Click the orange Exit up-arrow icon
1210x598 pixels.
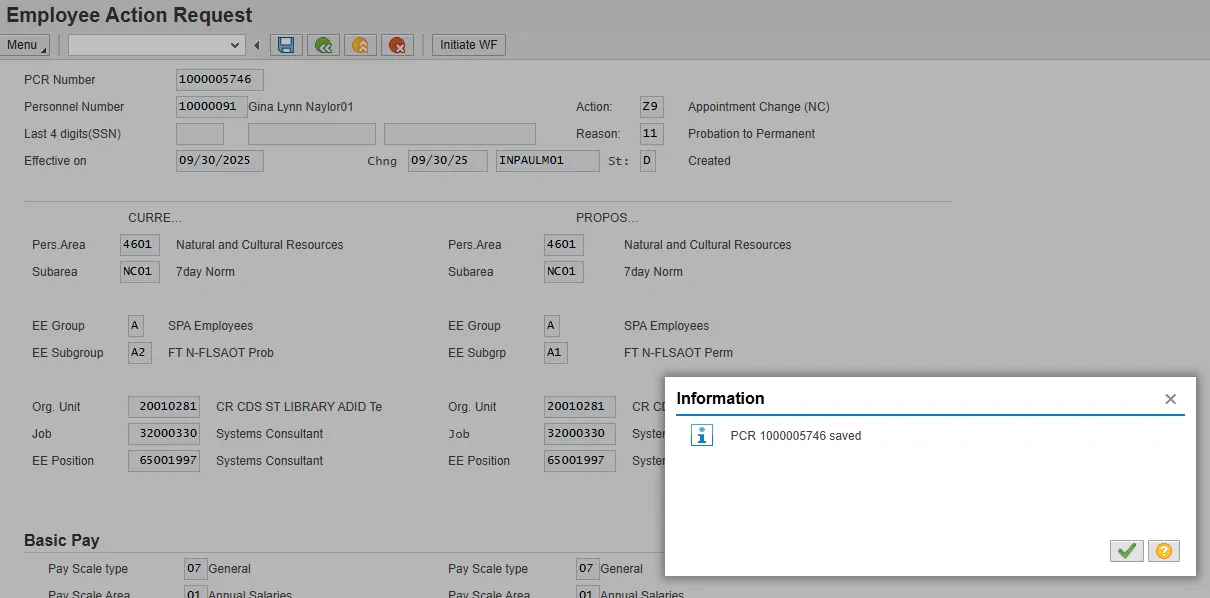pos(360,45)
